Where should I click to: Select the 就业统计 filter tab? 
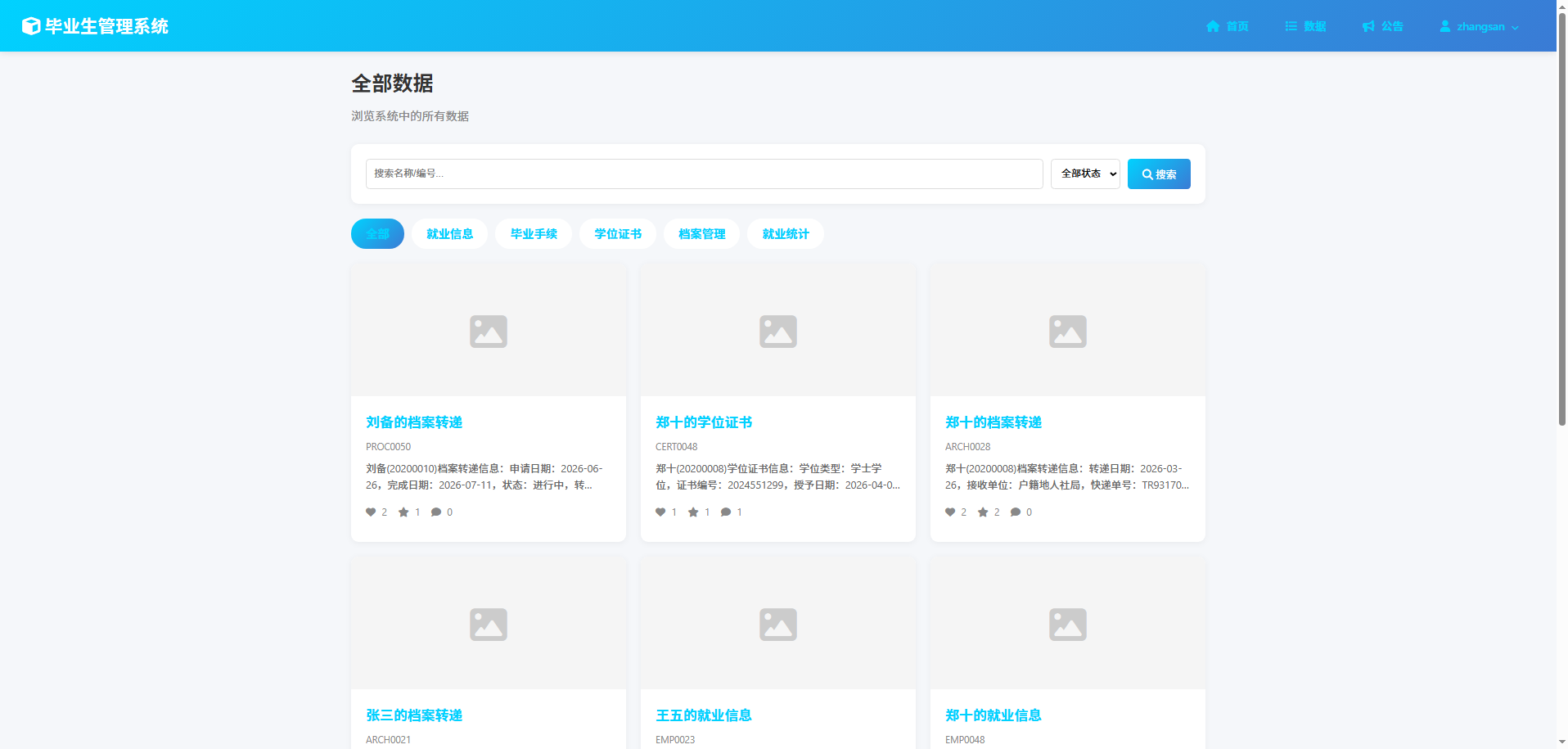coord(786,234)
